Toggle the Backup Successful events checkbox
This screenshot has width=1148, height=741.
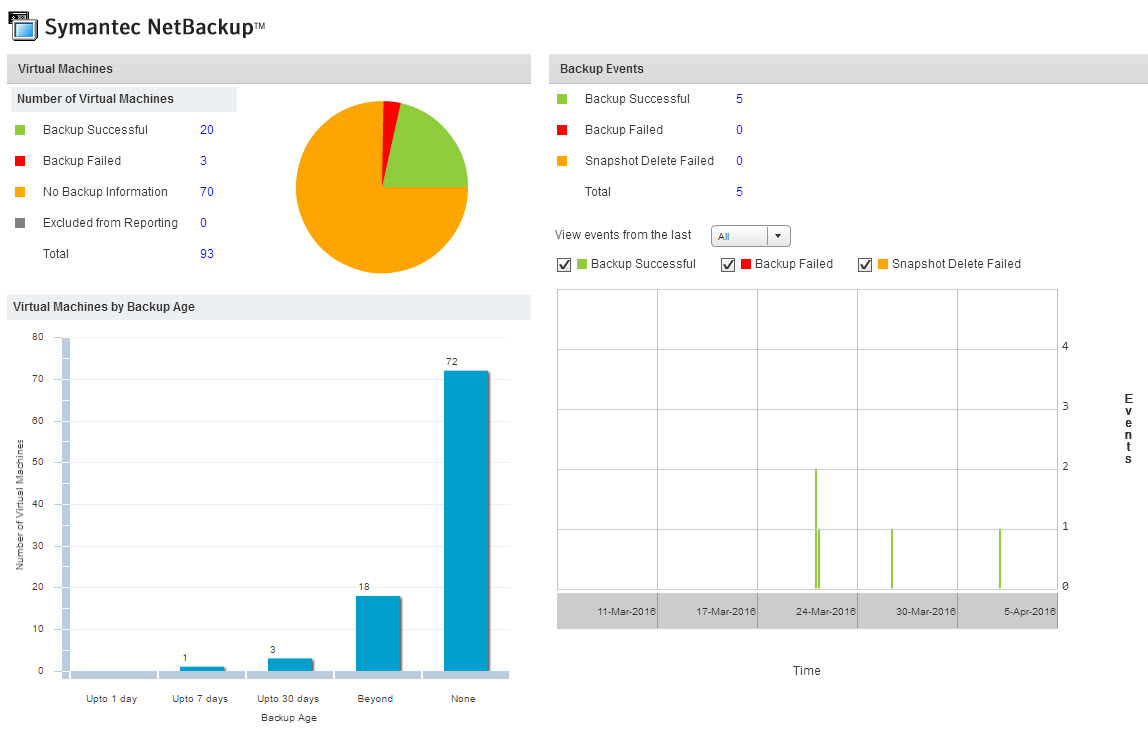[564, 264]
